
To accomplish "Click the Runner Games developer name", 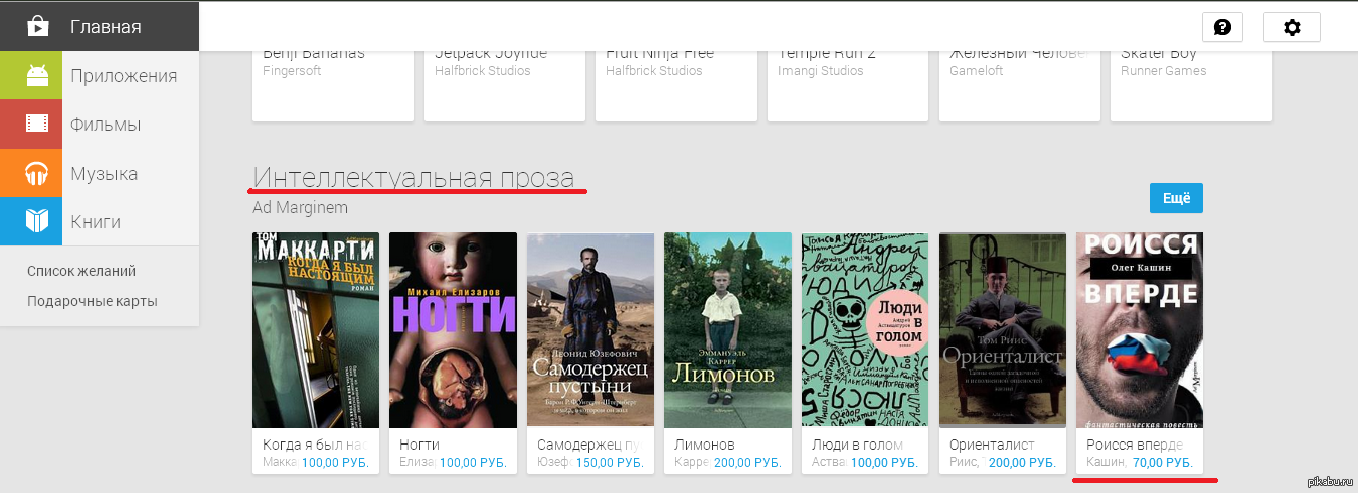I will click(1164, 71).
